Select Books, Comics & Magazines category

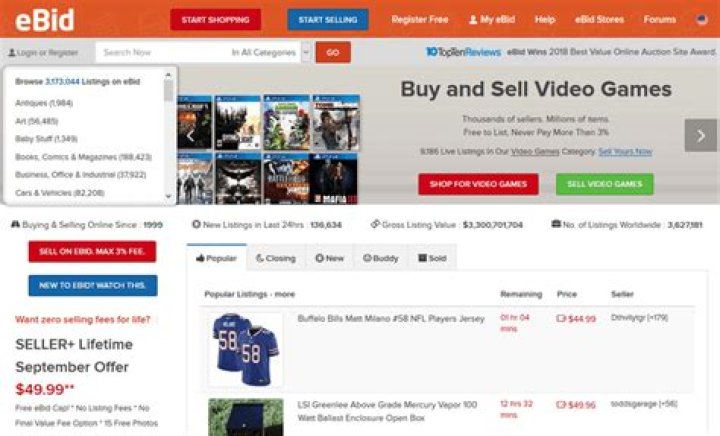click(x=83, y=157)
